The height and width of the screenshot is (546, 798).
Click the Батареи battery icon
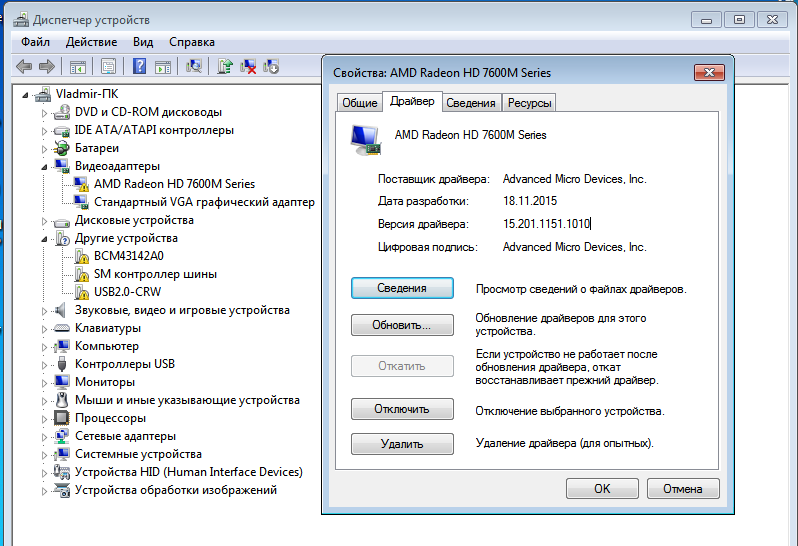(62, 148)
